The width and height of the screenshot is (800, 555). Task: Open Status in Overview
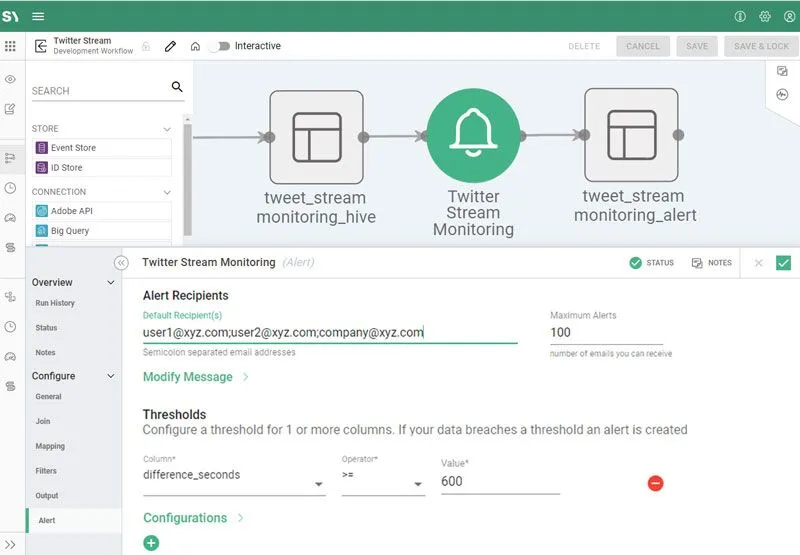pos(46,327)
